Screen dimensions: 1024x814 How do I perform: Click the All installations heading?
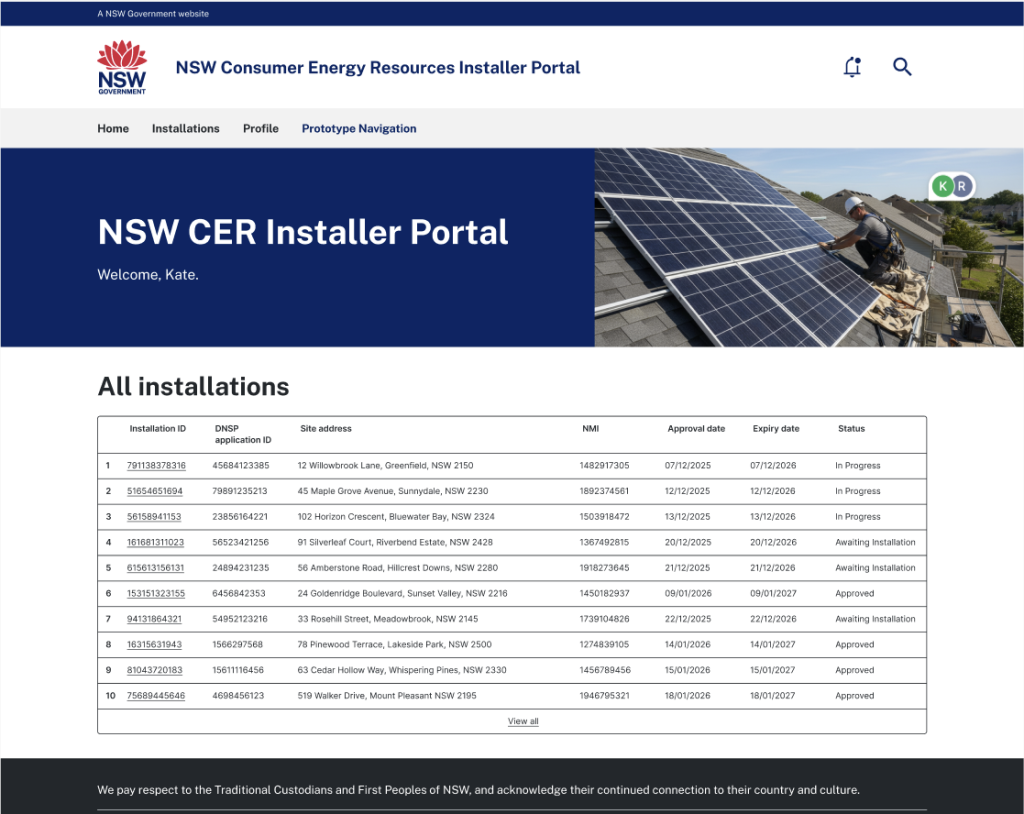pos(193,387)
